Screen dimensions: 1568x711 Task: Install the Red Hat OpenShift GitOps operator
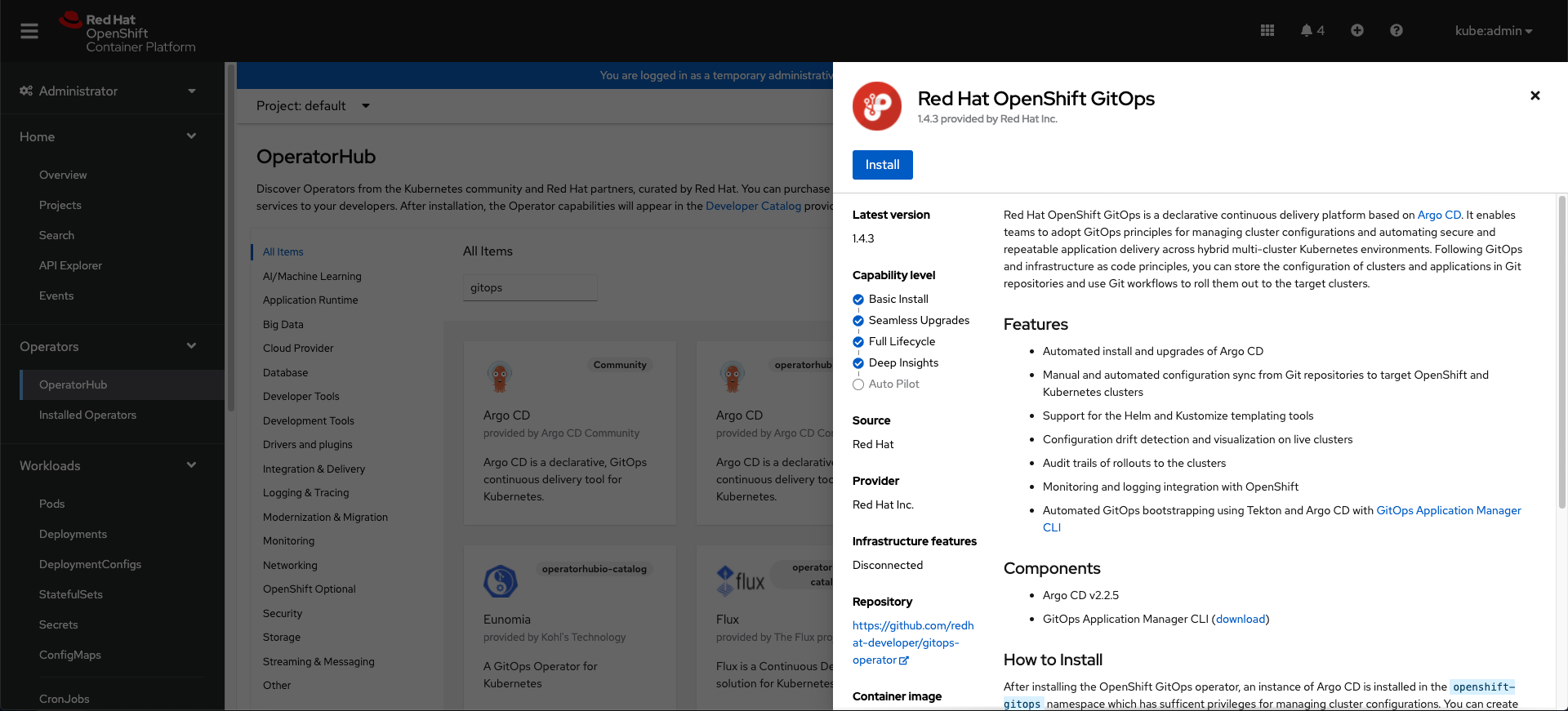[x=883, y=165]
